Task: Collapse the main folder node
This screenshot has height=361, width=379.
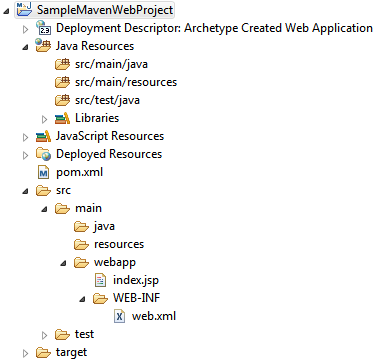Action: [44, 210]
